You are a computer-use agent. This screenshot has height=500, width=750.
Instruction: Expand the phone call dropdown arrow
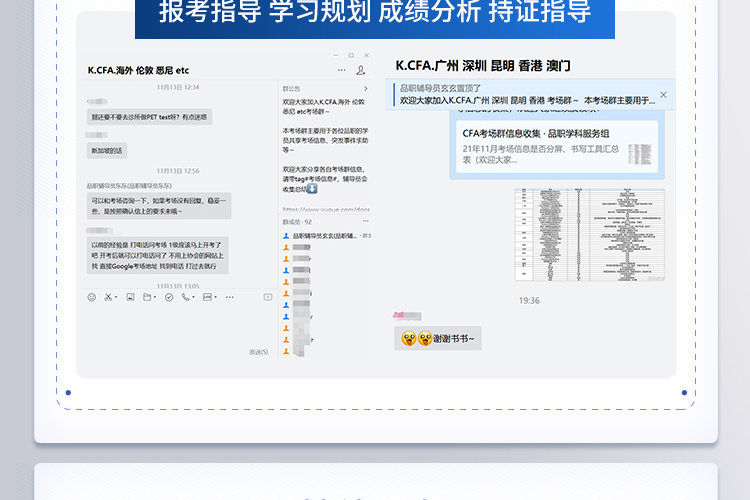click(194, 297)
